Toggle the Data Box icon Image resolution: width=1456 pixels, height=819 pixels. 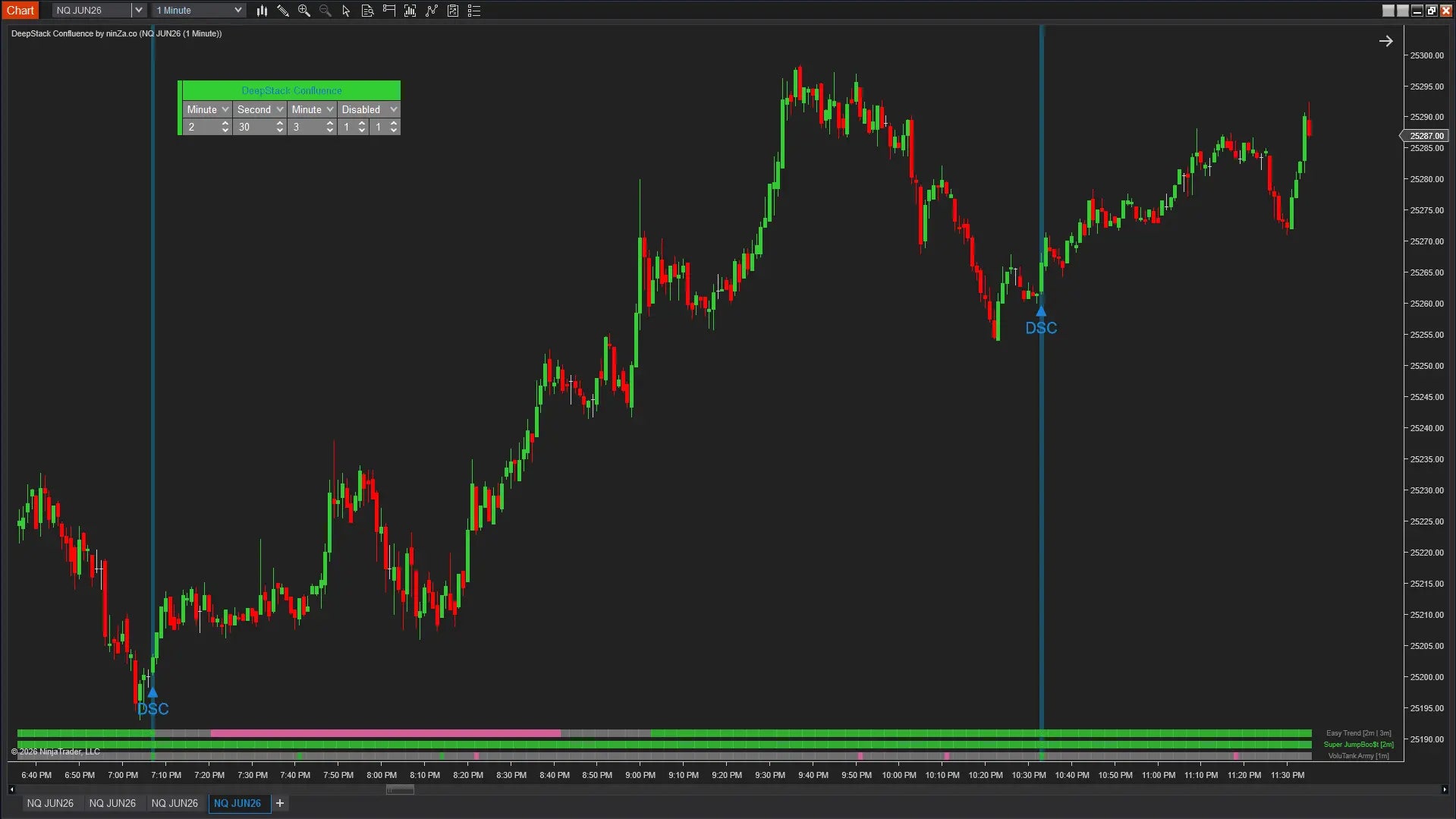pos(368,11)
